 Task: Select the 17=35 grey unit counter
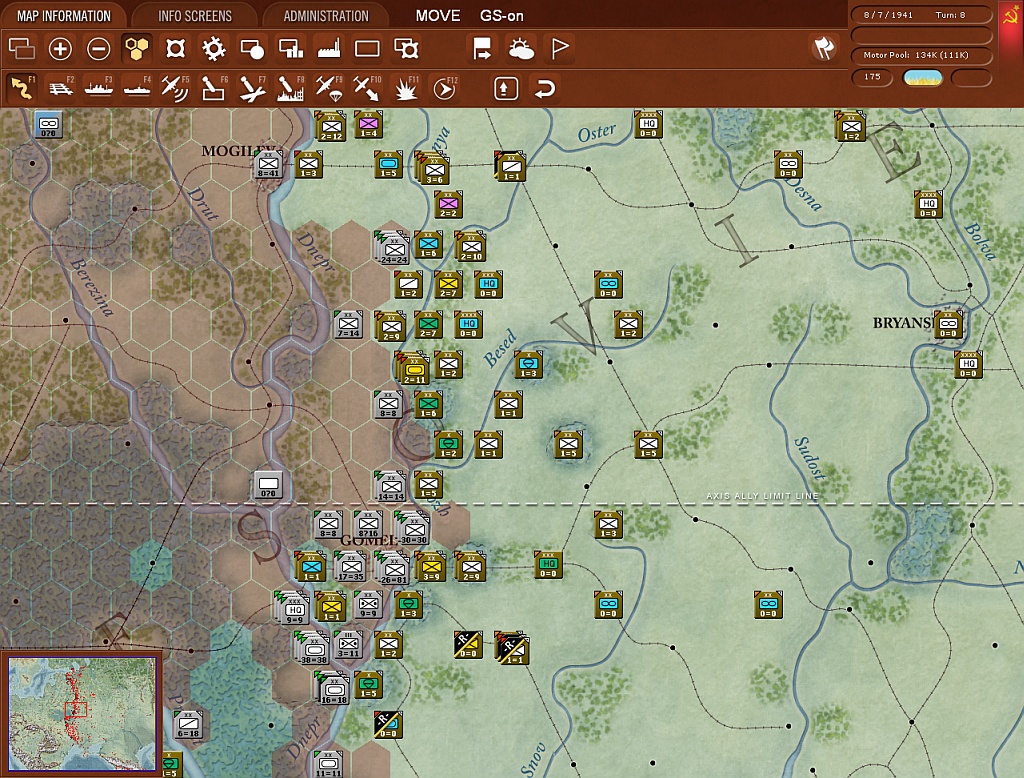click(x=351, y=566)
